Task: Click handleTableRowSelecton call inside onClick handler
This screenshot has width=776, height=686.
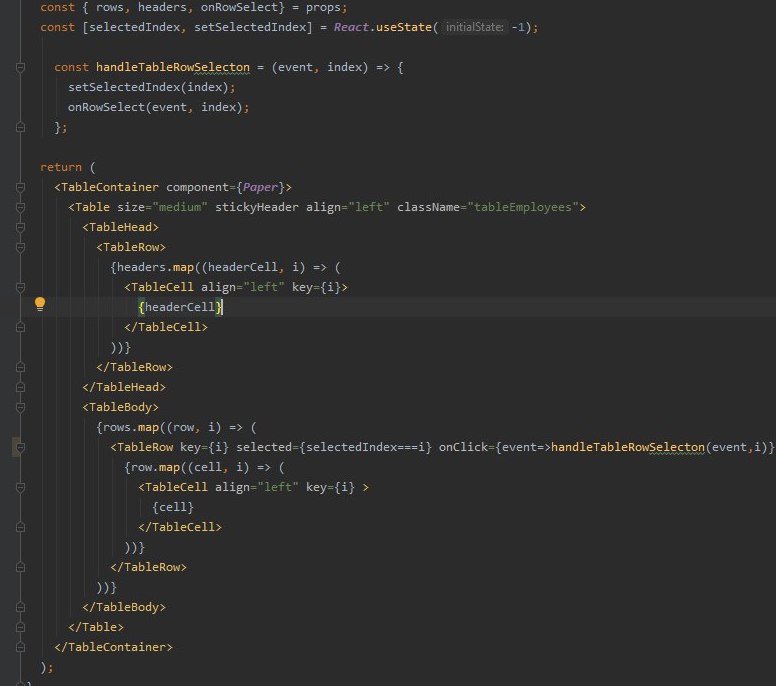Action: click(628, 447)
